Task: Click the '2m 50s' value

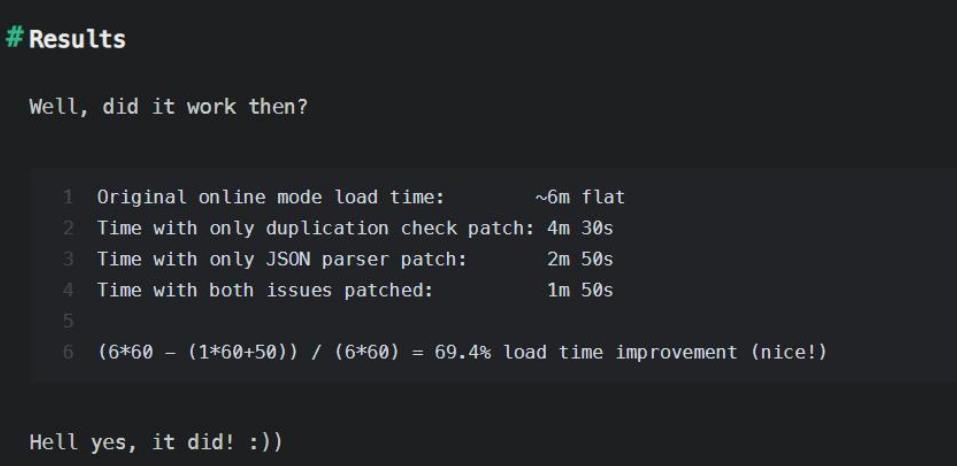Action: [580, 259]
